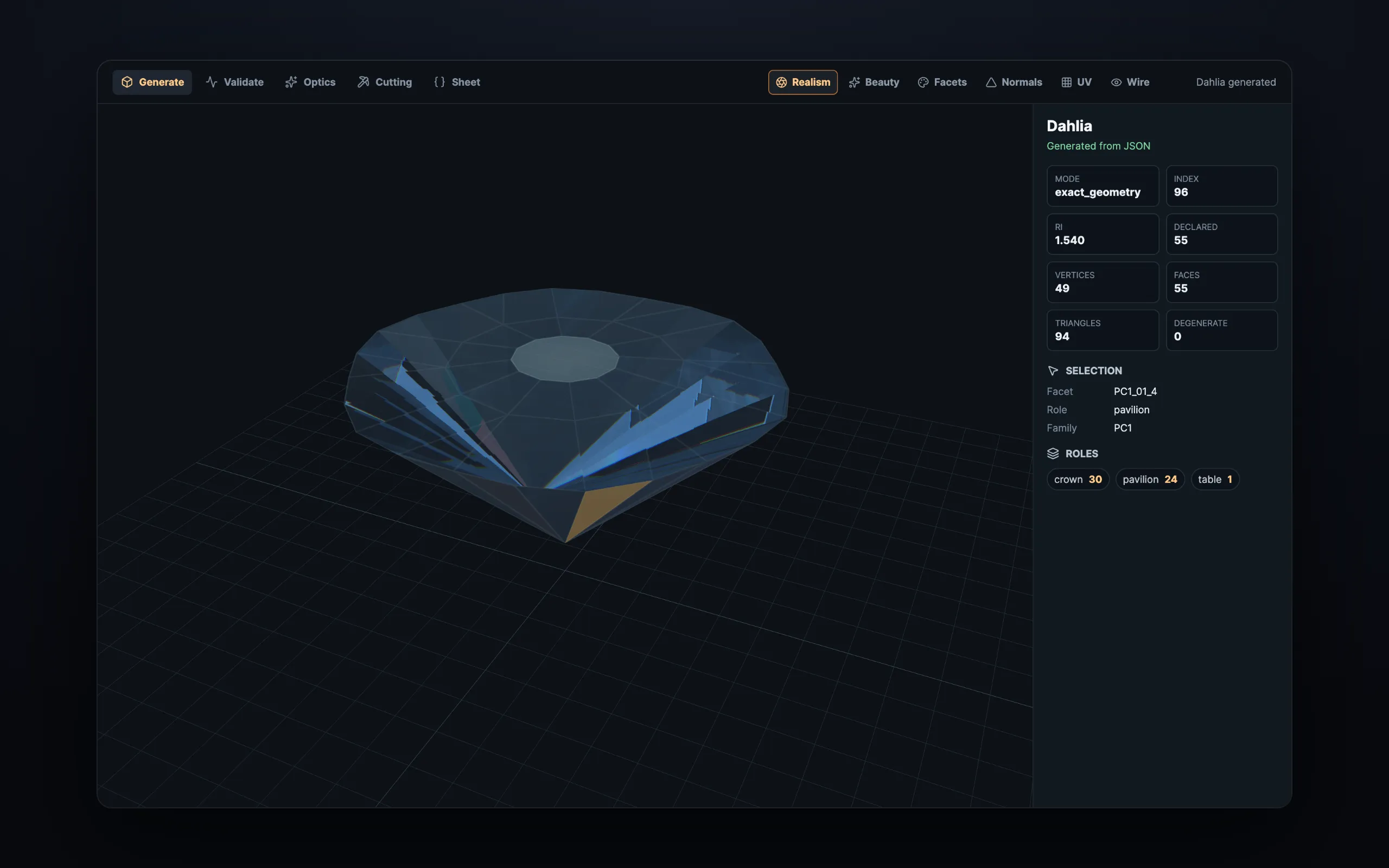Click the facet name PC1_01_4
Screen dimensions: 1389x868
tap(1135, 392)
